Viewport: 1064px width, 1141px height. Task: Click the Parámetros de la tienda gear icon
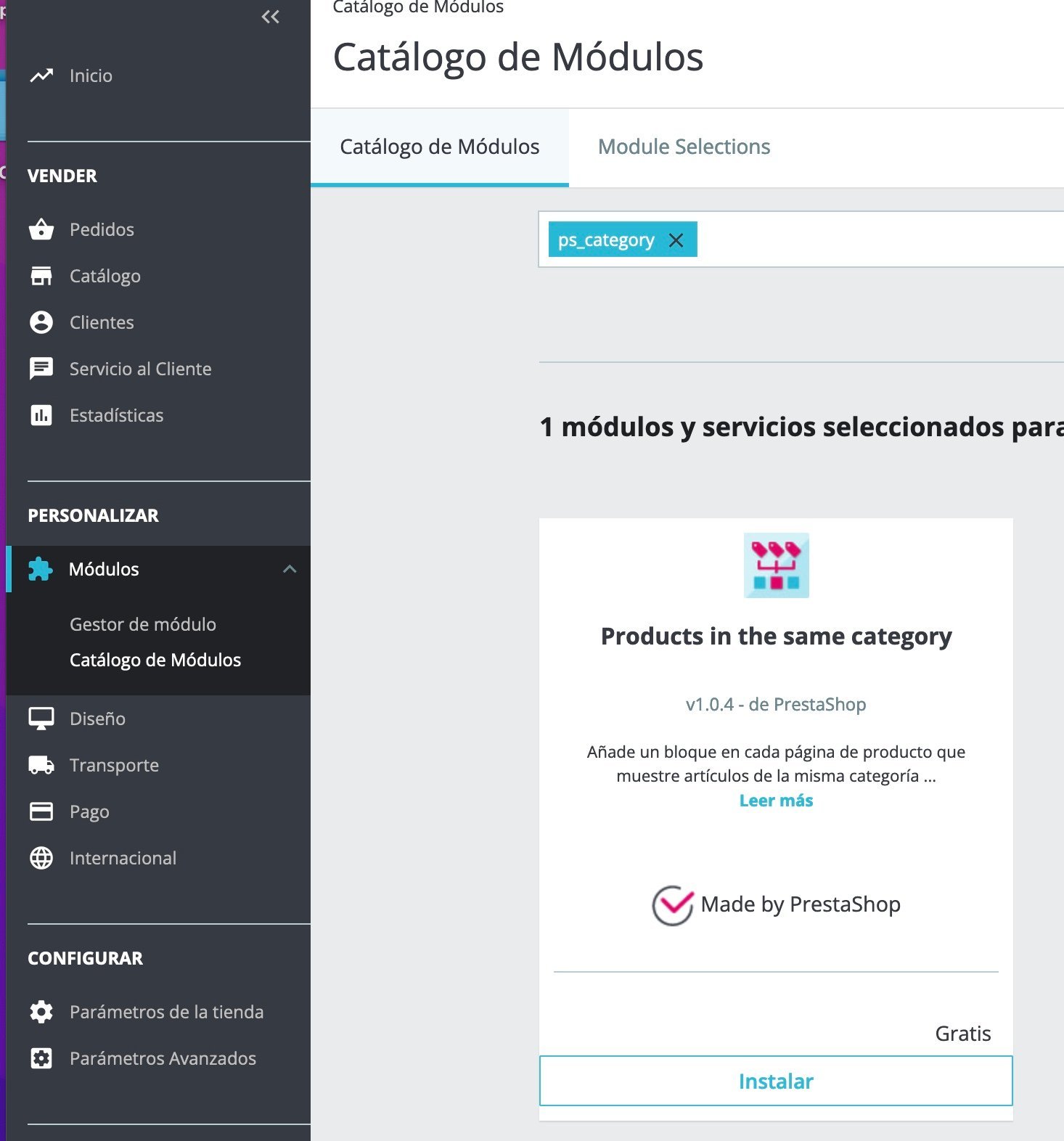[x=41, y=1012]
